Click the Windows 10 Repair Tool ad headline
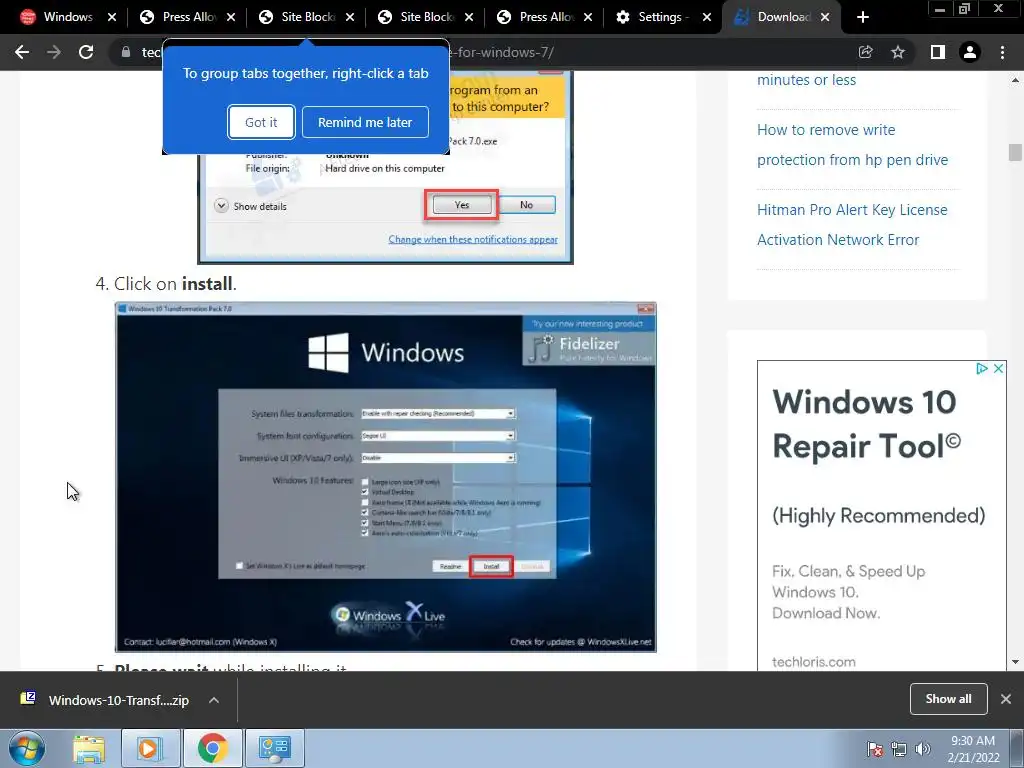The height and width of the screenshot is (768, 1024). 866,424
